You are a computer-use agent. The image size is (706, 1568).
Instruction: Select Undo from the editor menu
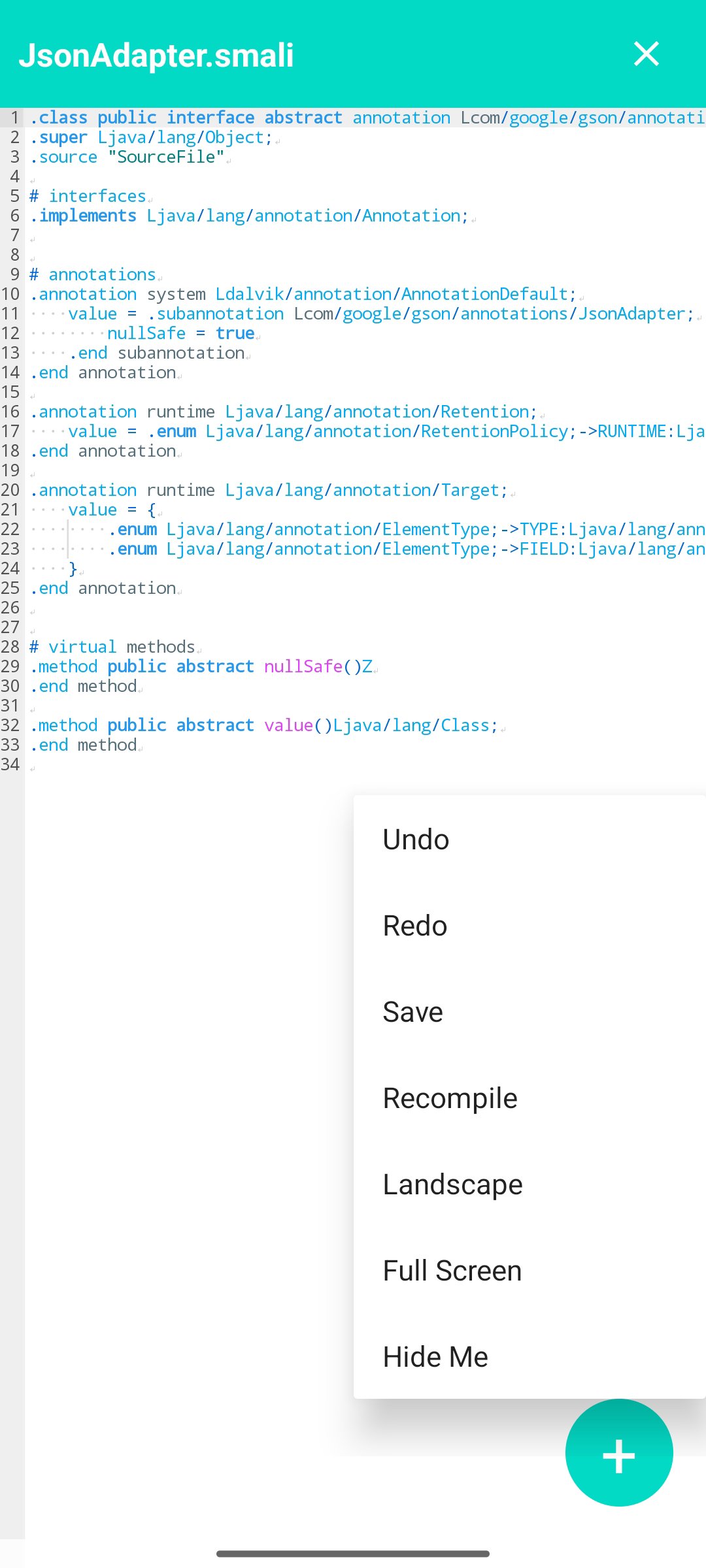(416, 839)
